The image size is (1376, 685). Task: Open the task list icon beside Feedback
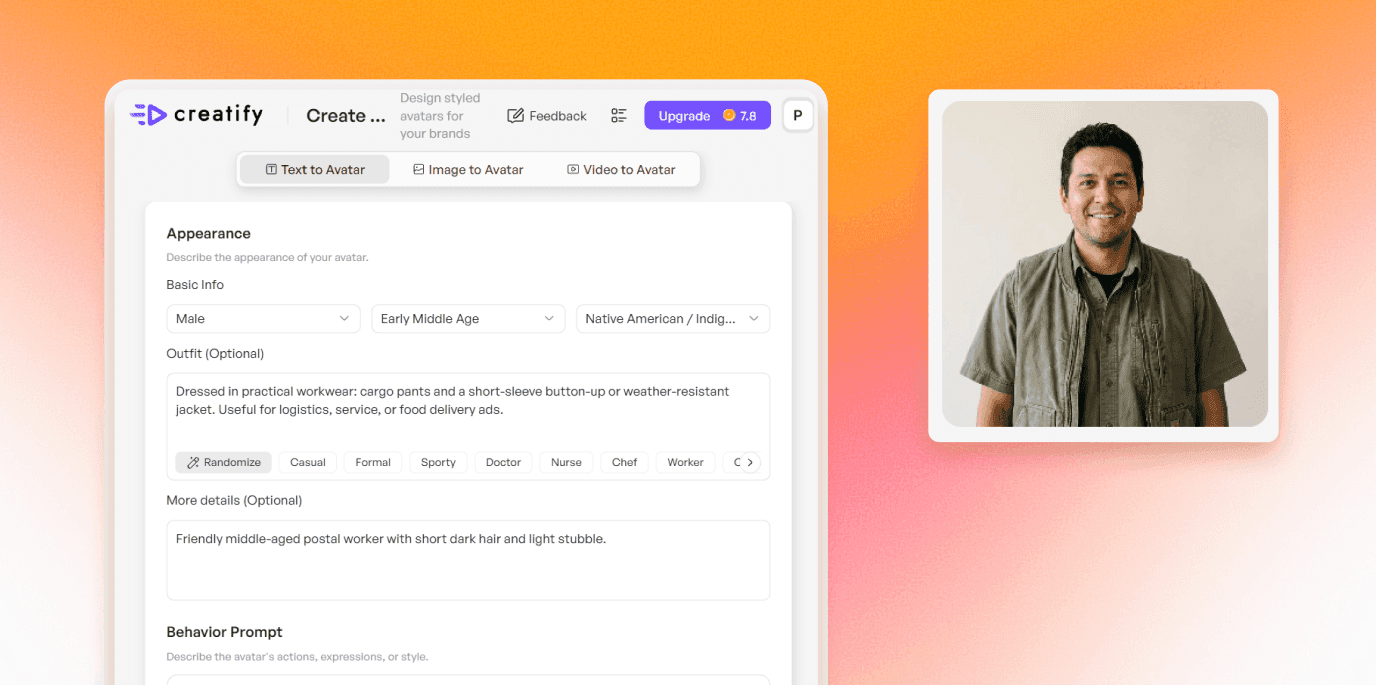pos(619,116)
